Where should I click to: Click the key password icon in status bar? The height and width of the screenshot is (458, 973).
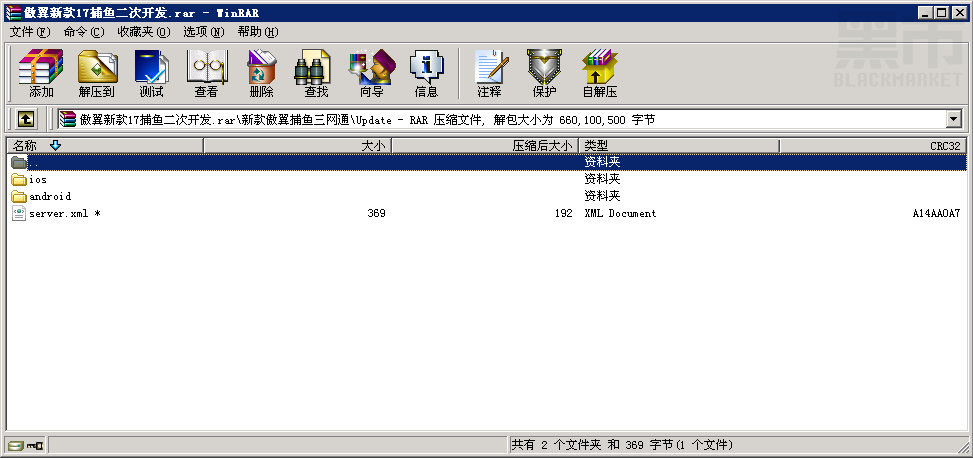35,445
